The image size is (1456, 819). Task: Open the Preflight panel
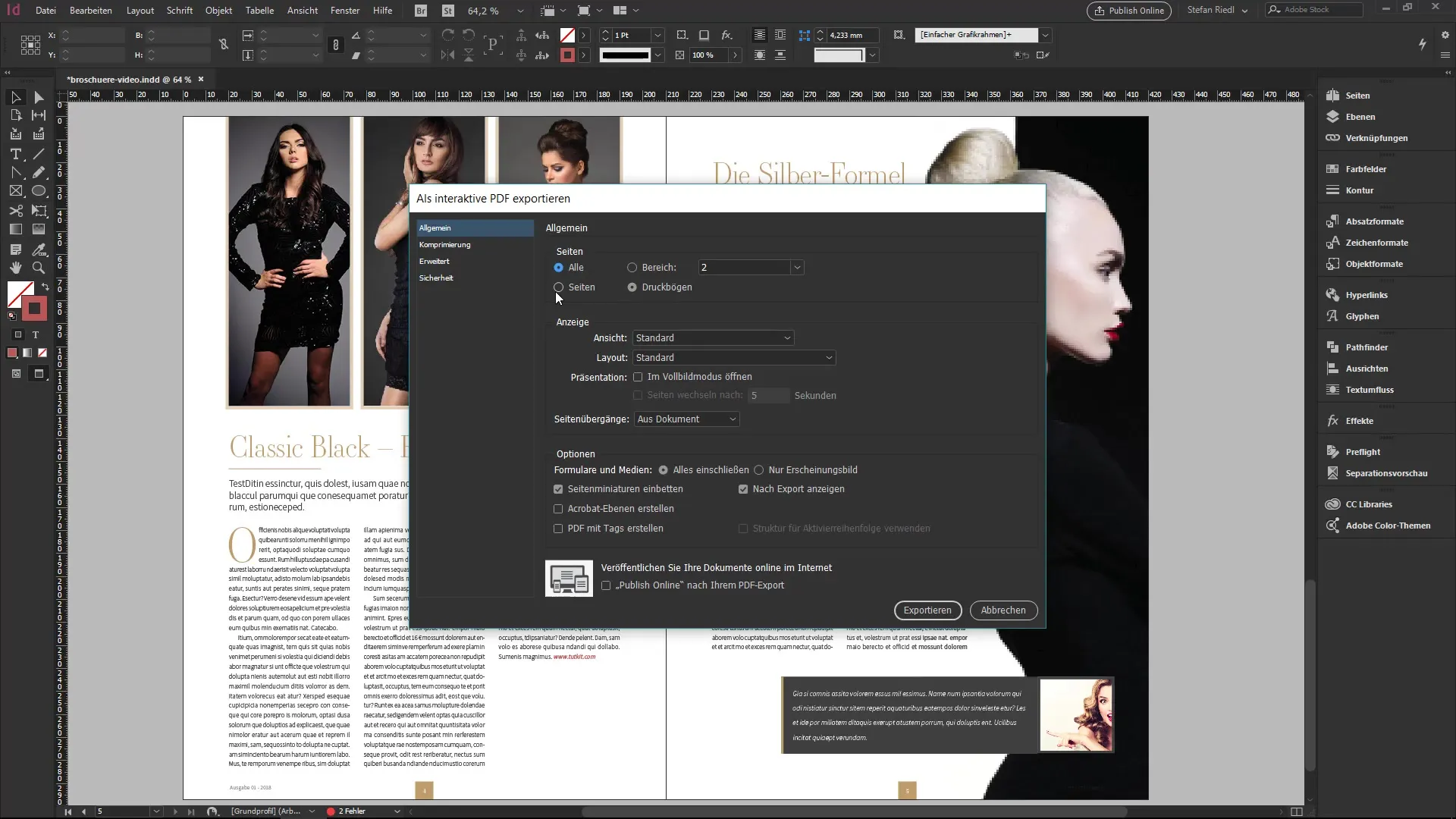[x=1363, y=452]
